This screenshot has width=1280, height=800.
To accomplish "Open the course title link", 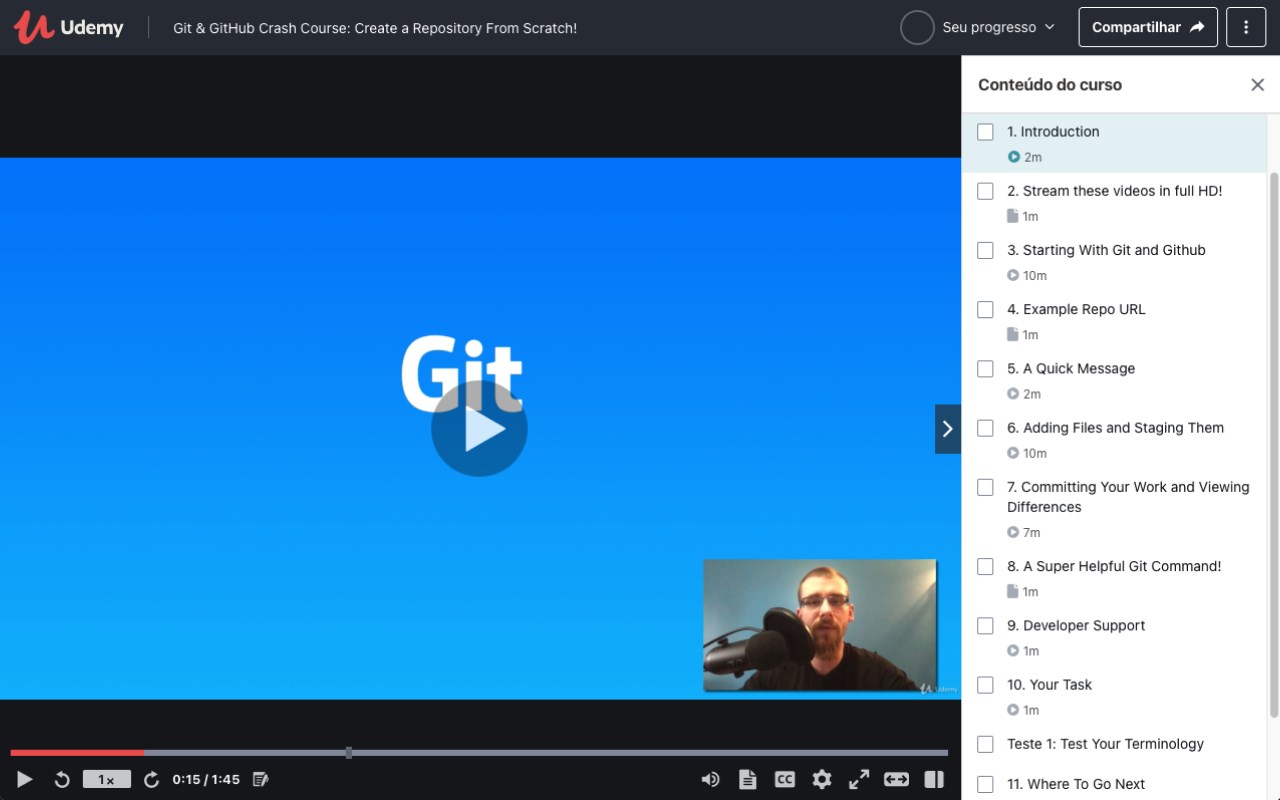I will point(375,28).
